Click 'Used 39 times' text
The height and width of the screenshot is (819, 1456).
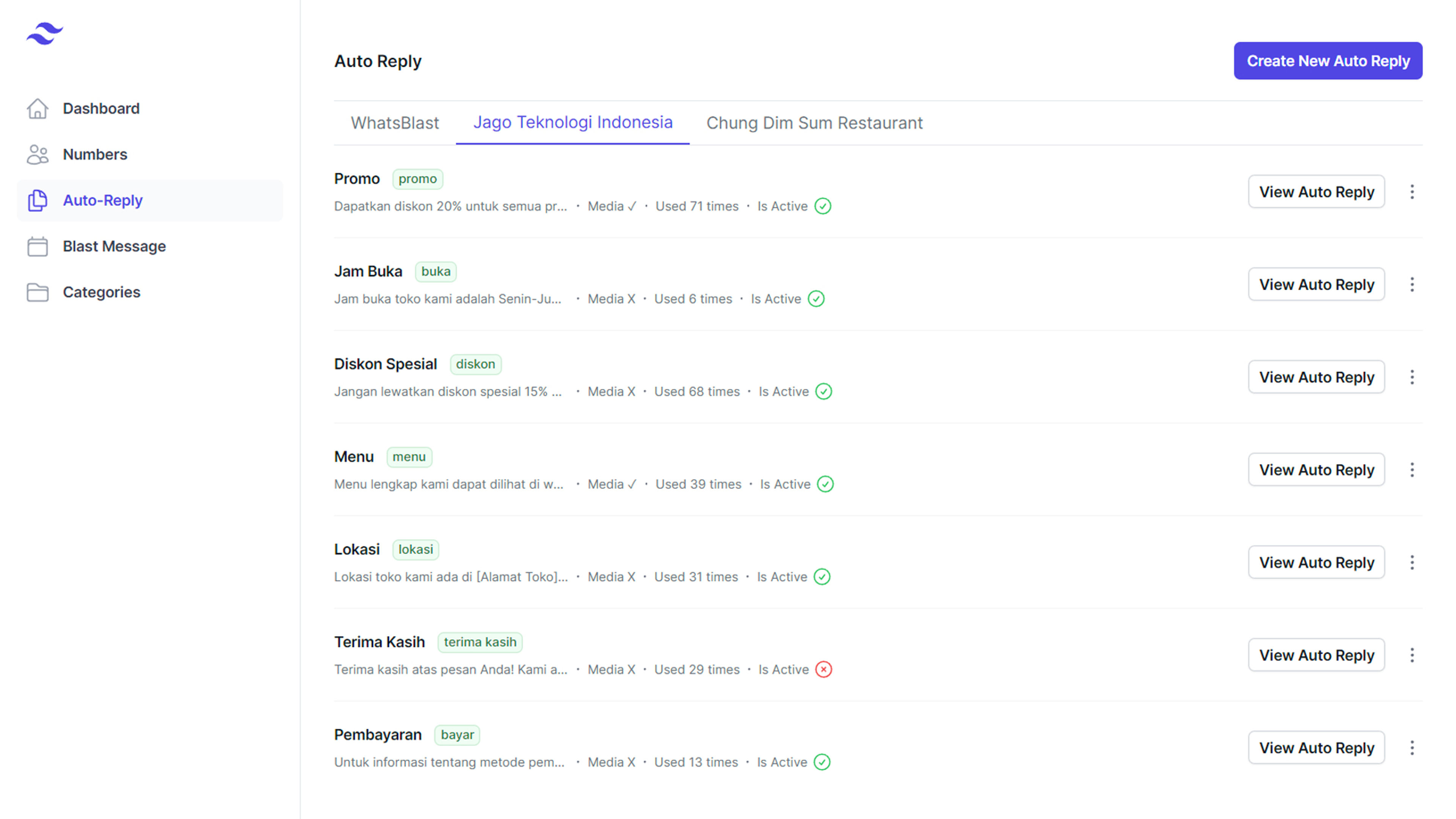pos(698,485)
